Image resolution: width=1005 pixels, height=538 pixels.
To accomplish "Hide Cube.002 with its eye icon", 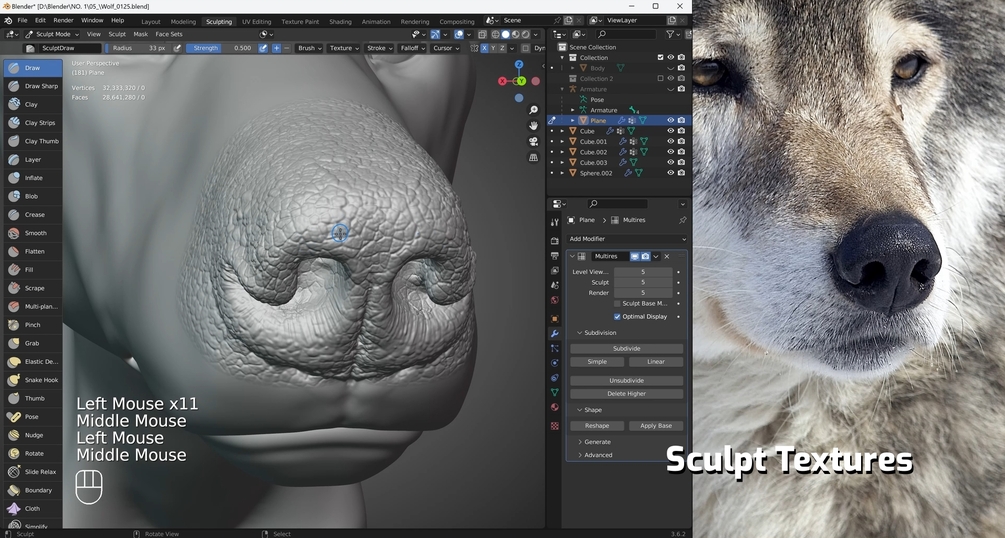I will pos(670,152).
